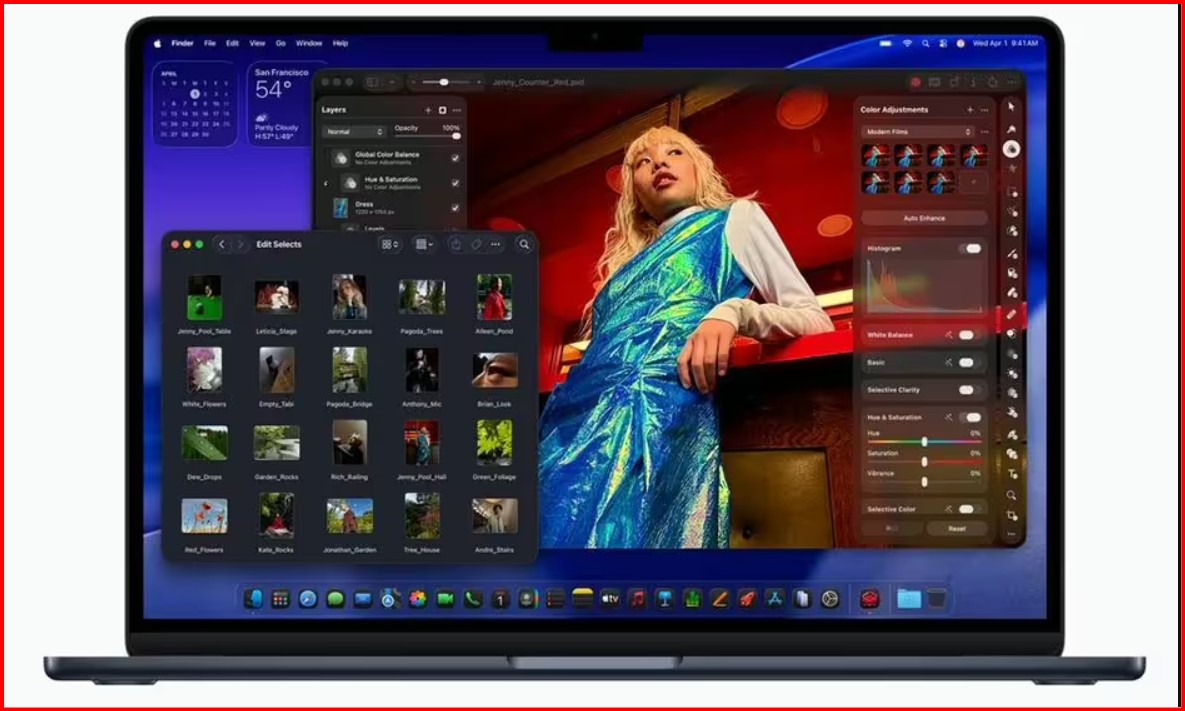This screenshot has width=1185, height=711.
Task: Select the Crop tool in tools sidebar
Action: tap(1012, 516)
